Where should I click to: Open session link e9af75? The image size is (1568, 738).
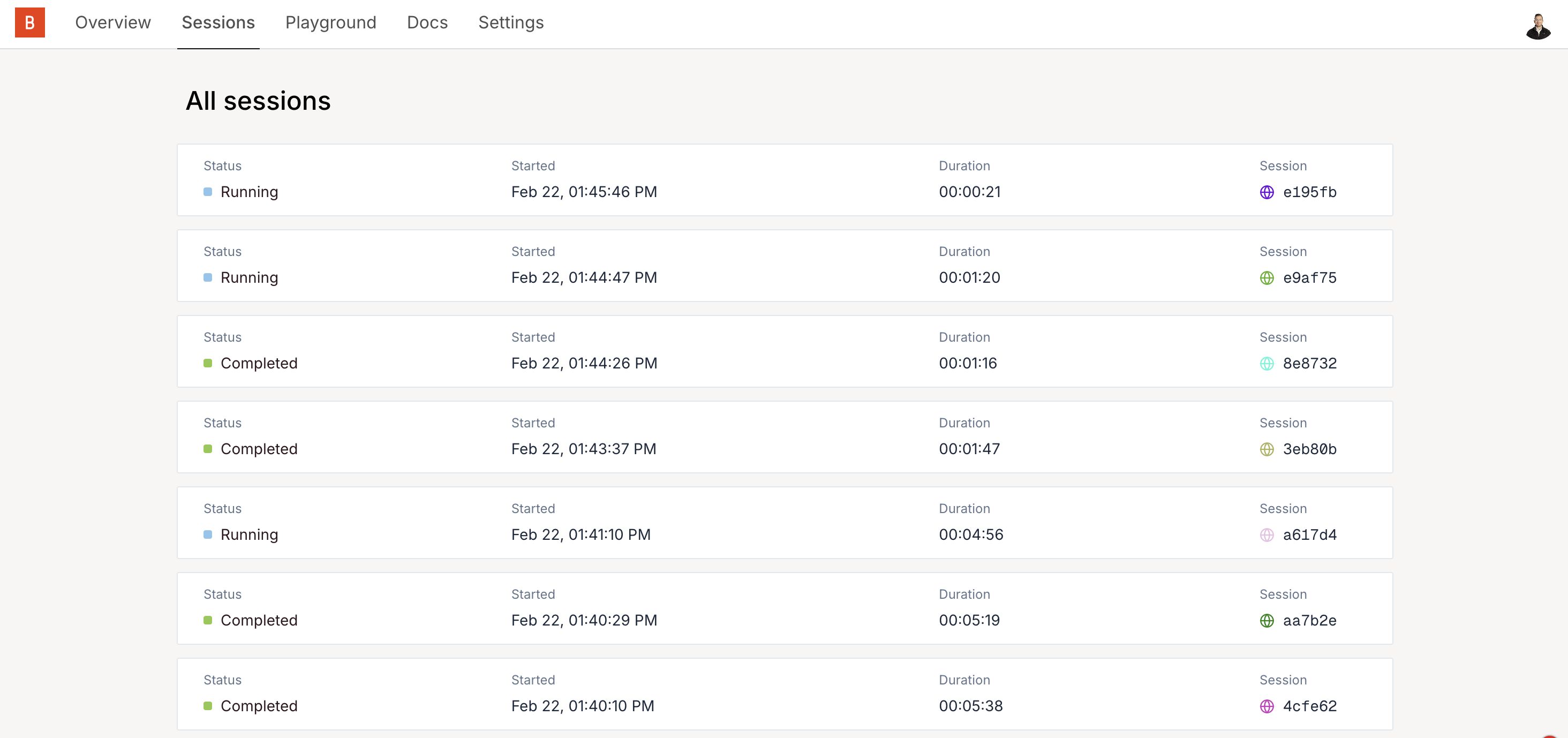click(x=1309, y=278)
